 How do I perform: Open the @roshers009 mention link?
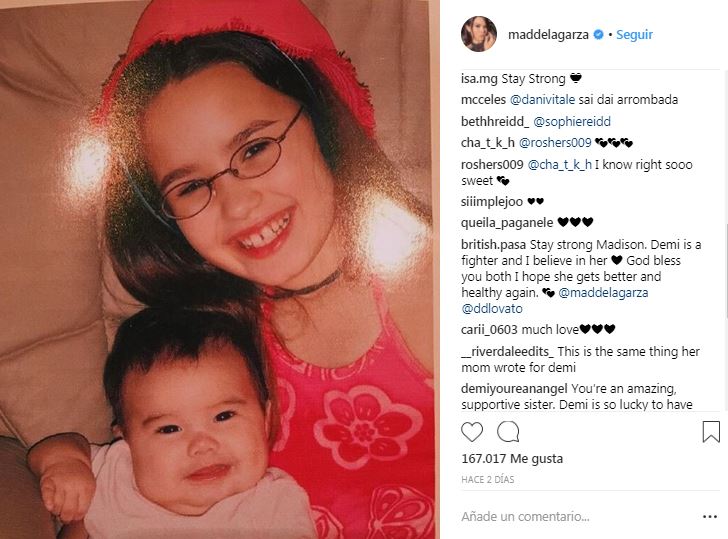click(x=555, y=143)
